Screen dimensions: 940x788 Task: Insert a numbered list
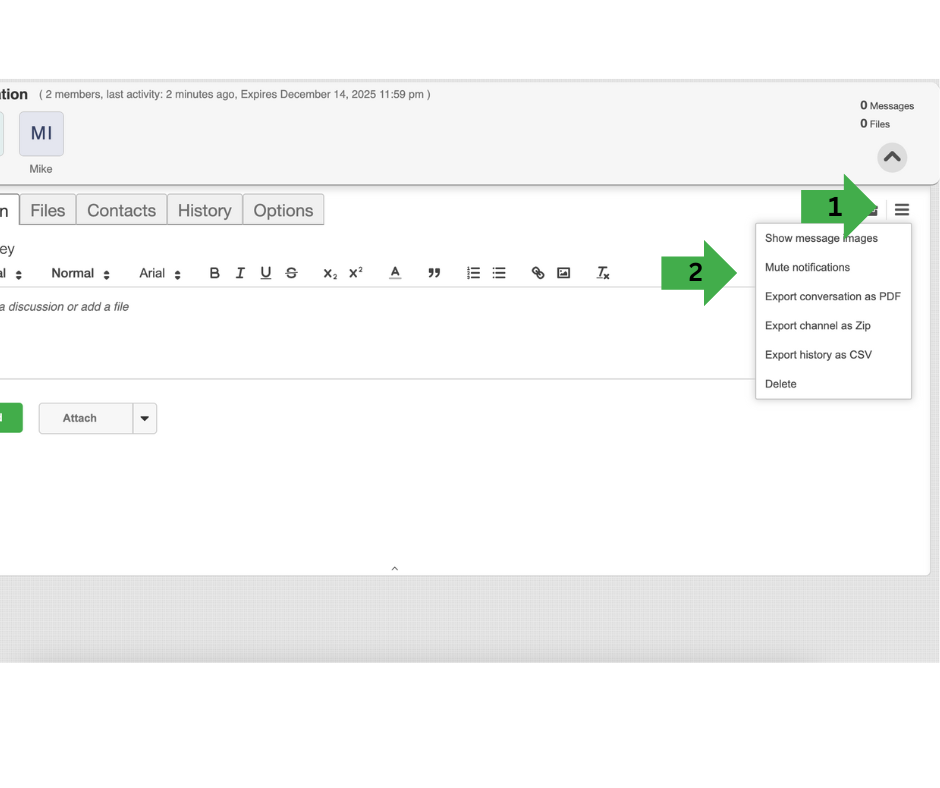tap(474, 273)
